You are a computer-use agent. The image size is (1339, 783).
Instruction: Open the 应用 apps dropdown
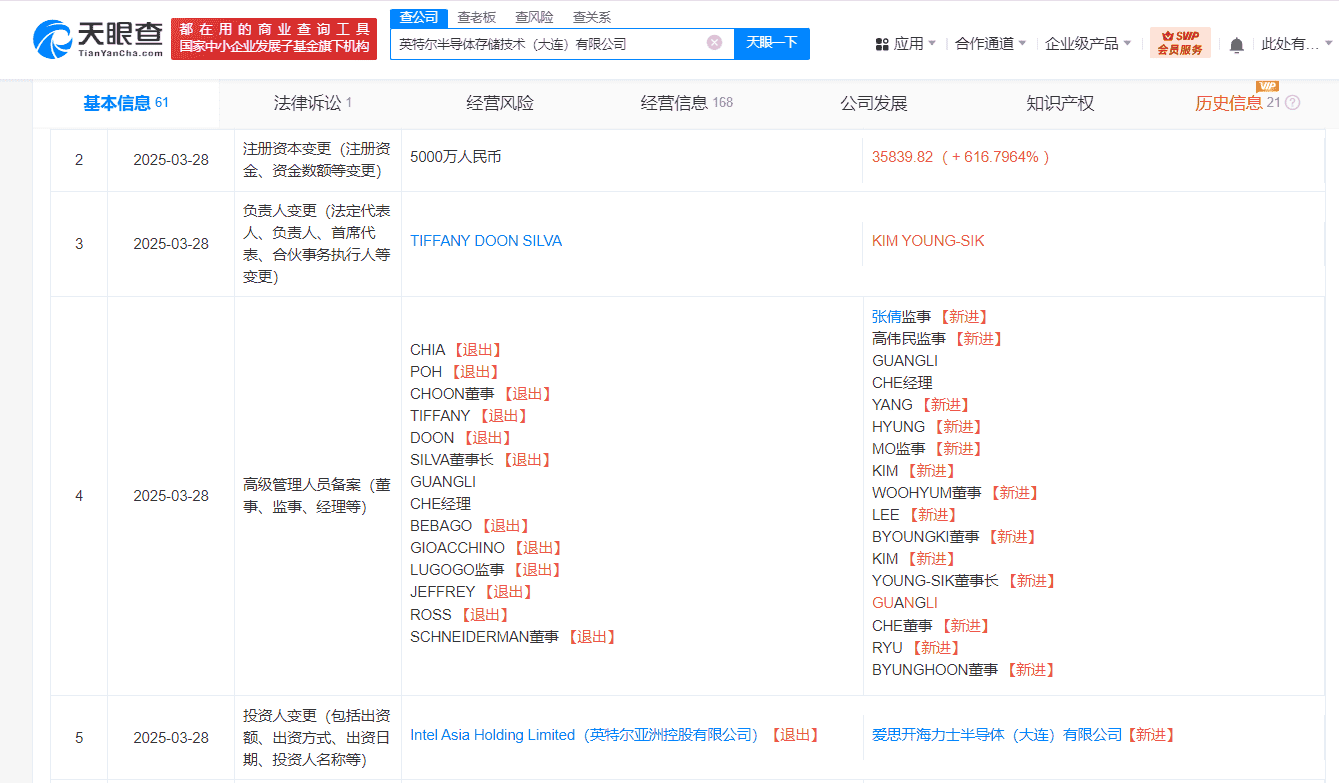(x=905, y=44)
